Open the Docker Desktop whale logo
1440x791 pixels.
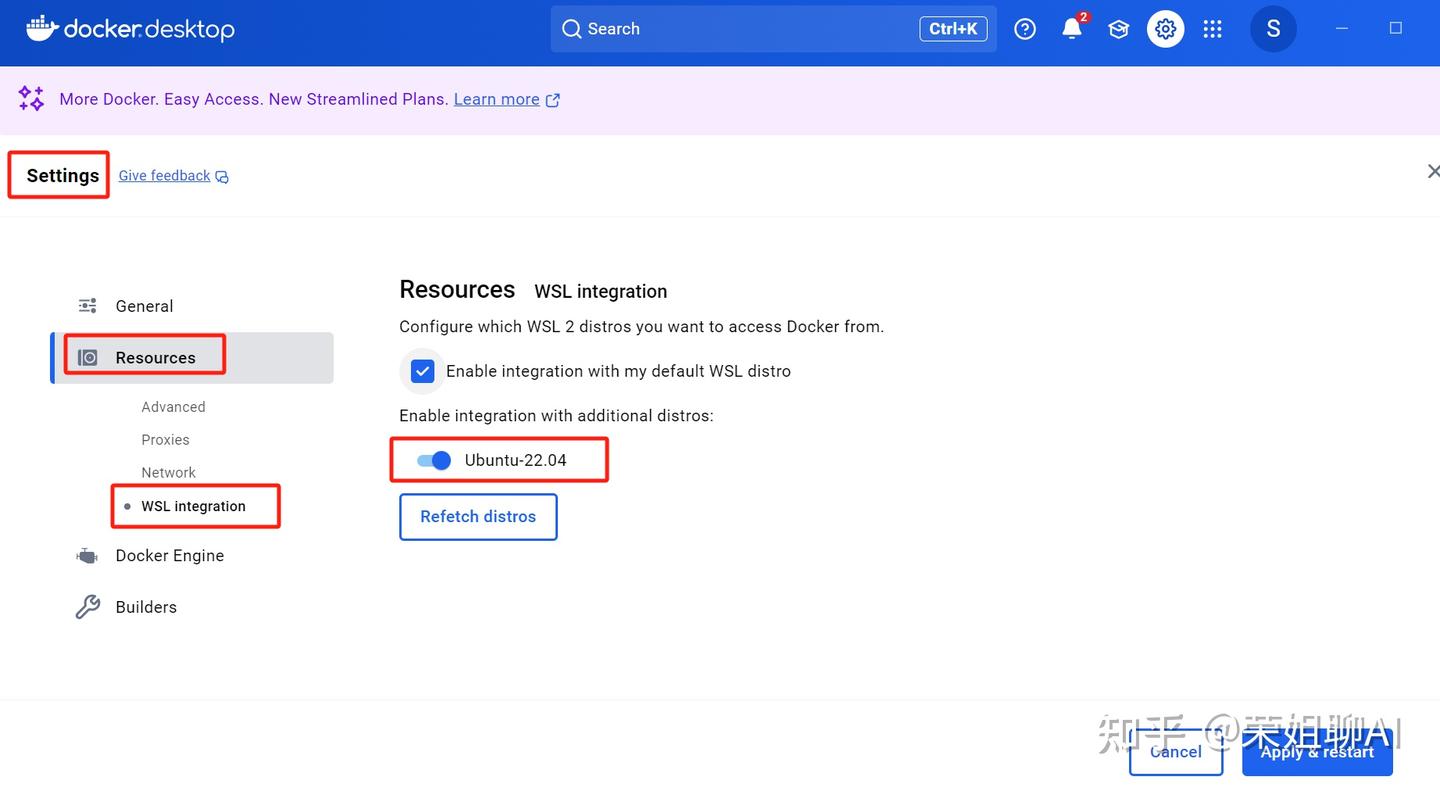coord(130,29)
